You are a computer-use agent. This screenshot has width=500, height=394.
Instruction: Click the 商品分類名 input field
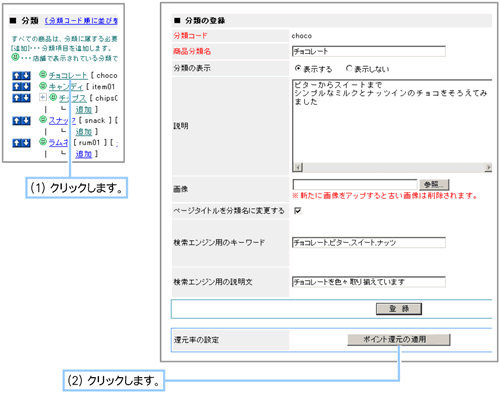click(x=369, y=51)
